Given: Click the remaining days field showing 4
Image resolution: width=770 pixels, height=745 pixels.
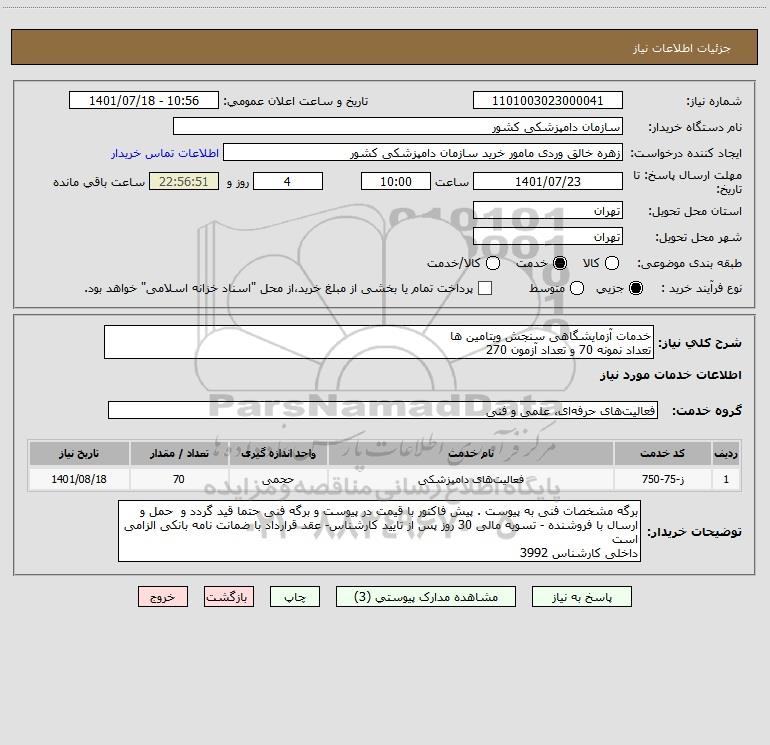Looking at the screenshot, I should point(288,181).
